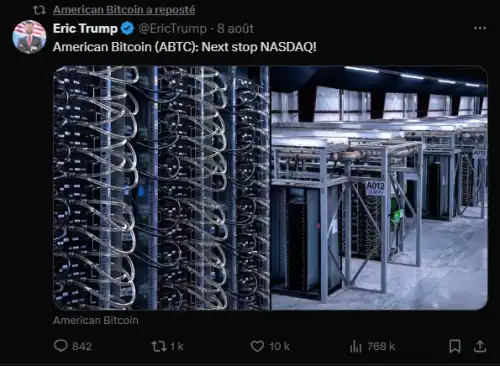Click the tweet text about NASDAQ
The height and width of the screenshot is (366, 500).
click(x=184, y=47)
